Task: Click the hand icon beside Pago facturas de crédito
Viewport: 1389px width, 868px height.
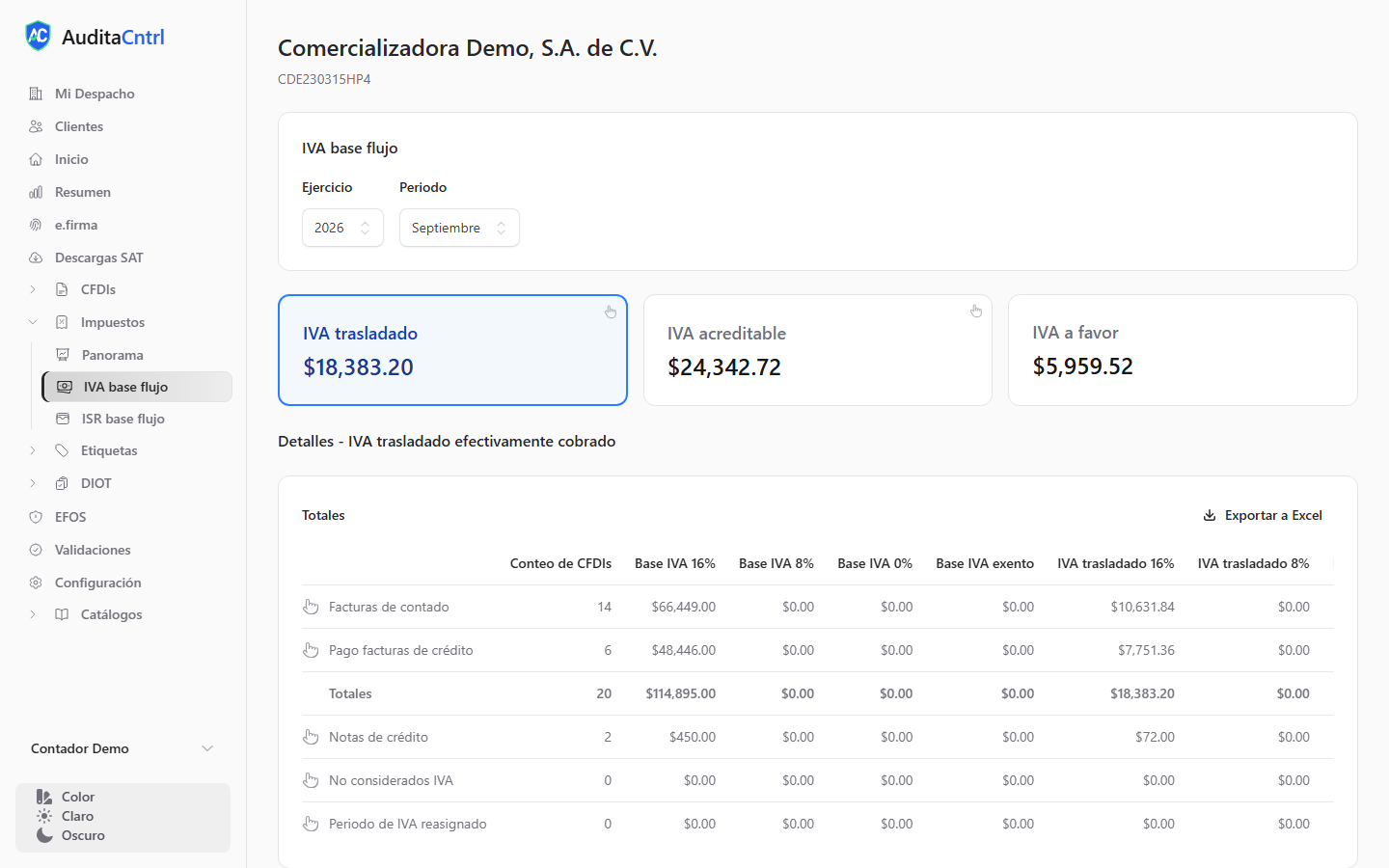Action: click(311, 650)
